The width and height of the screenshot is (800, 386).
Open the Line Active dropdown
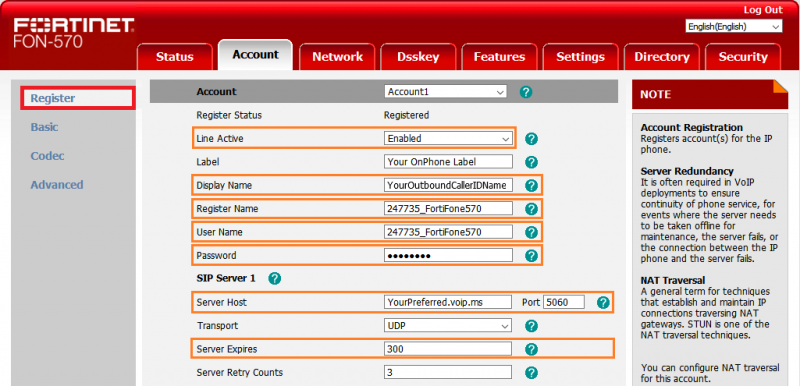[x=448, y=138]
